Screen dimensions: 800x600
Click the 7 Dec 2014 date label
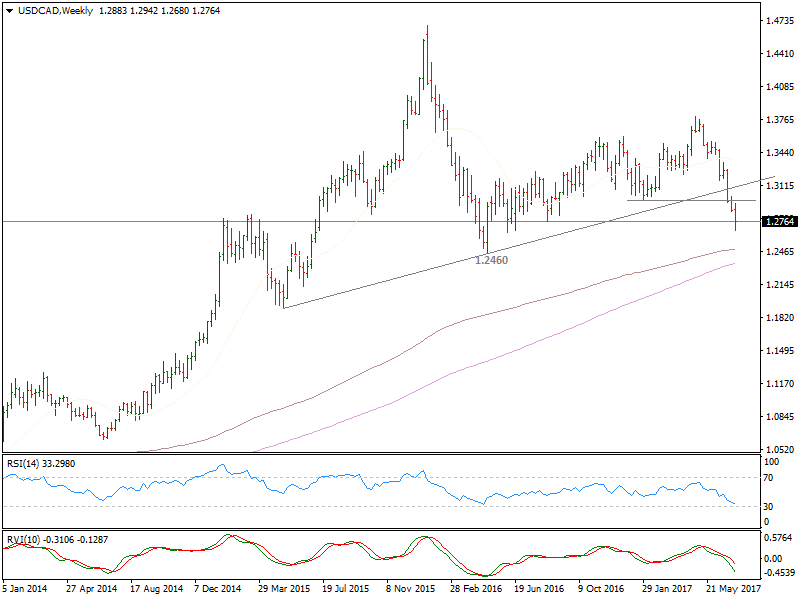click(x=220, y=590)
